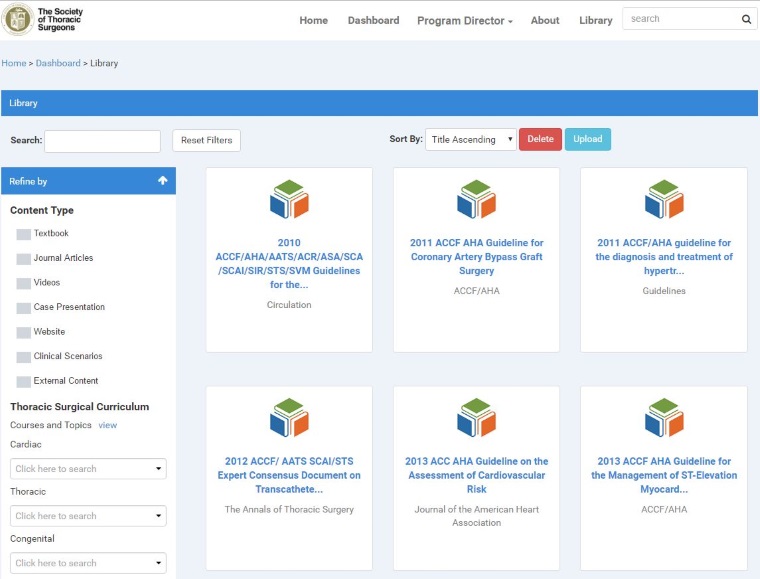
Task: Open the Sort By Title Ascending dropdown
Action: click(470, 140)
